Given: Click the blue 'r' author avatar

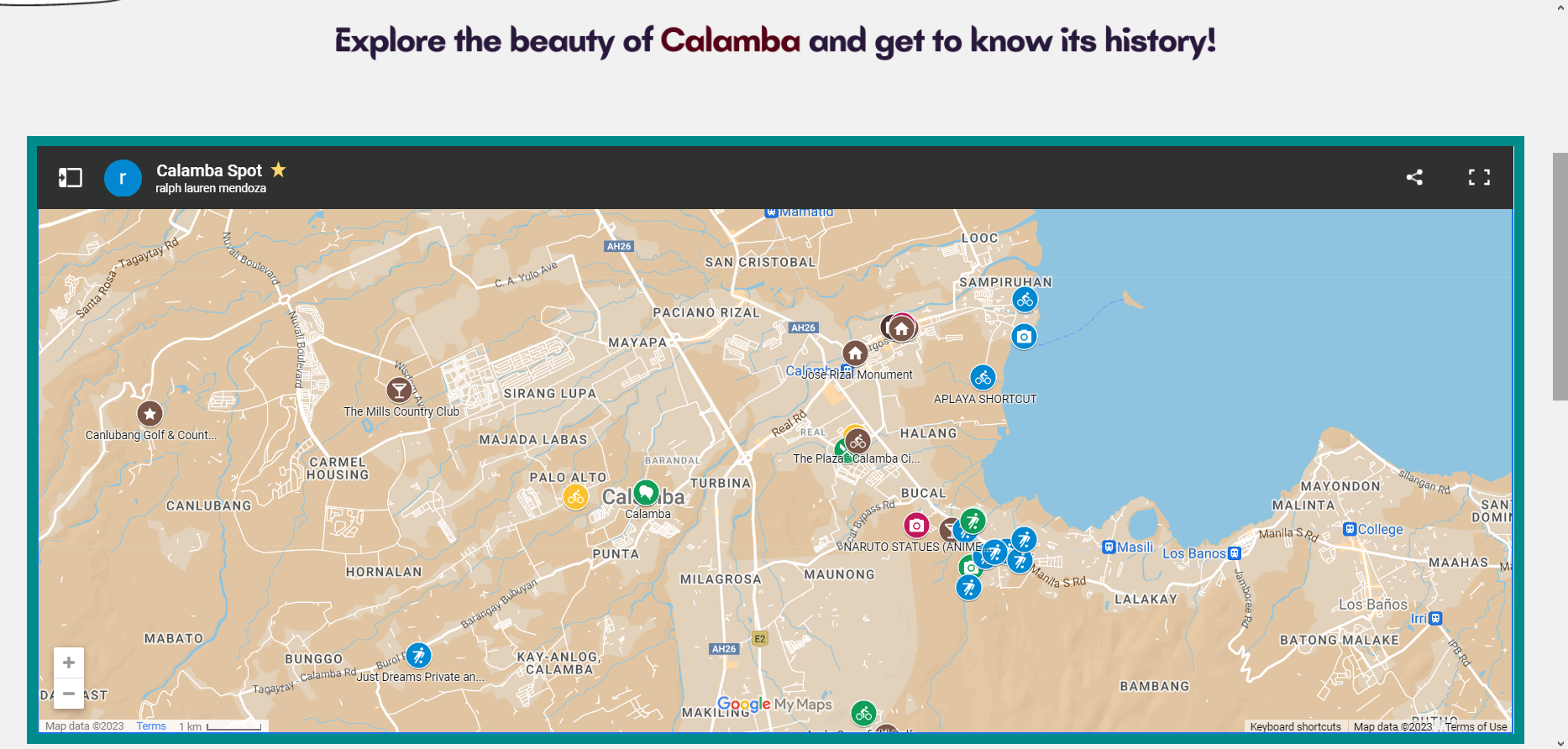Looking at the screenshot, I should [123, 177].
